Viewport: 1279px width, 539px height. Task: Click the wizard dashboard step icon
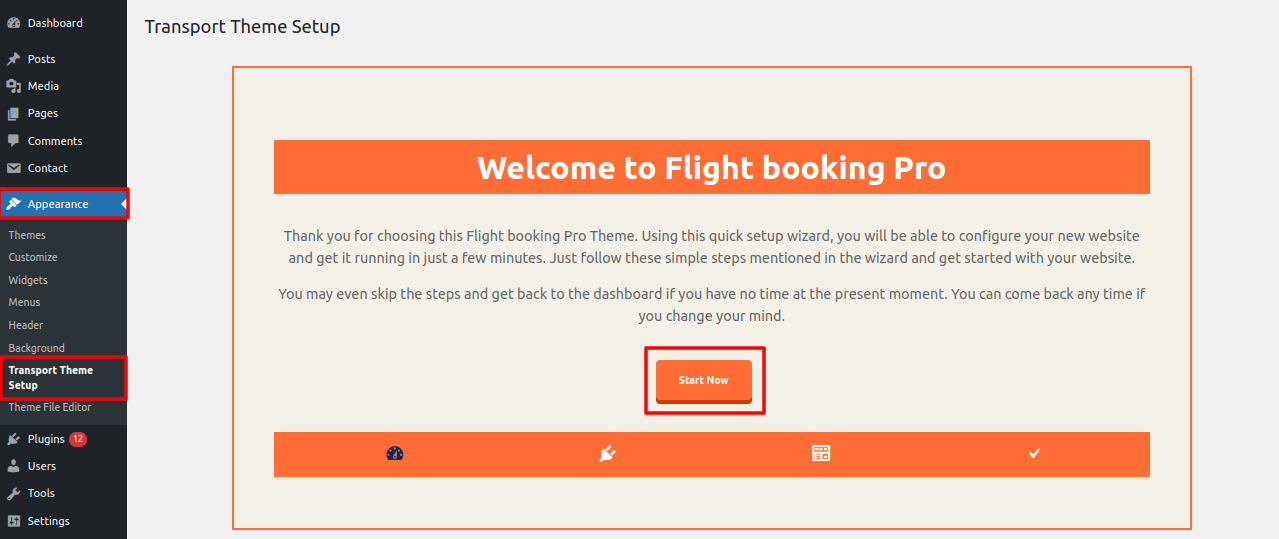click(x=394, y=454)
